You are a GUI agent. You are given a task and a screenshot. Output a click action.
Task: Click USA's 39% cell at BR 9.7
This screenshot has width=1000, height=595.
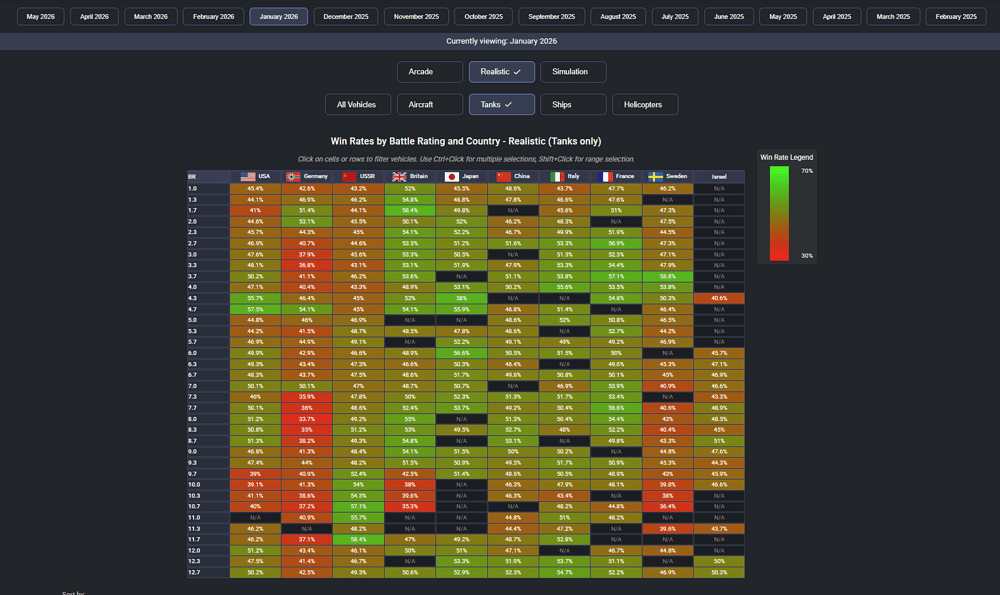[x=255, y=474]
